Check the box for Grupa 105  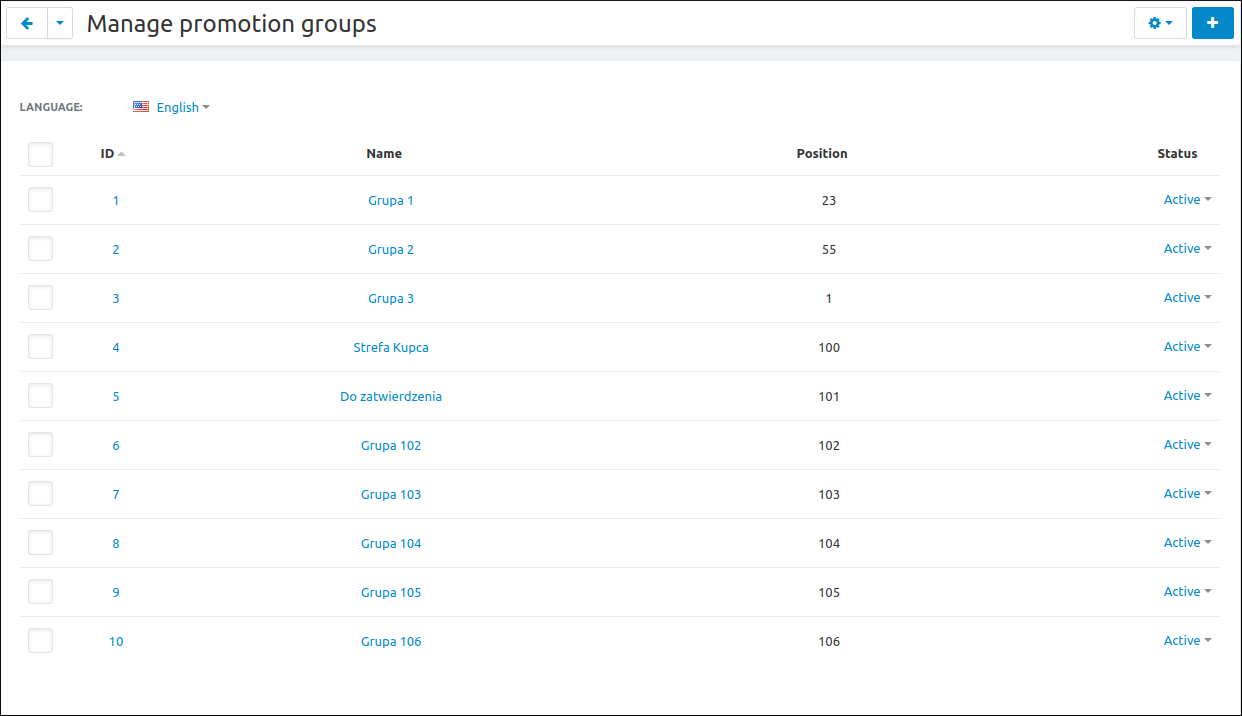pos(40,591)
